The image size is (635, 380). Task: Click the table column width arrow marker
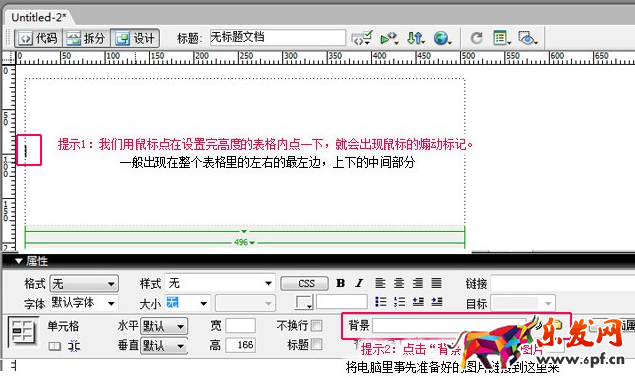coord(244,231)
